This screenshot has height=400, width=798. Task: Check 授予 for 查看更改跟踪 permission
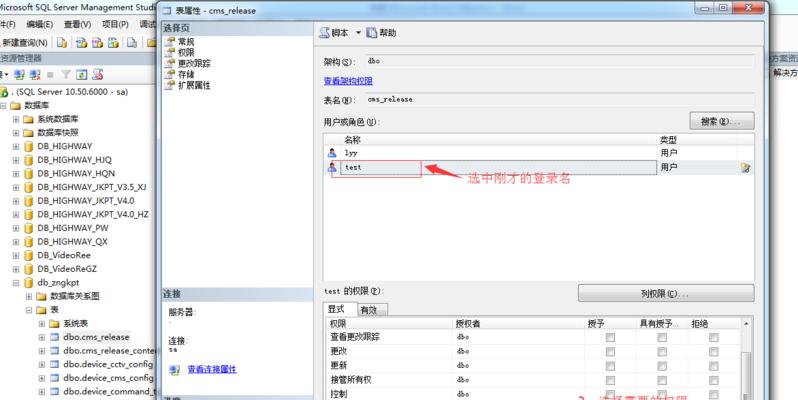click(x=610, y=337)
